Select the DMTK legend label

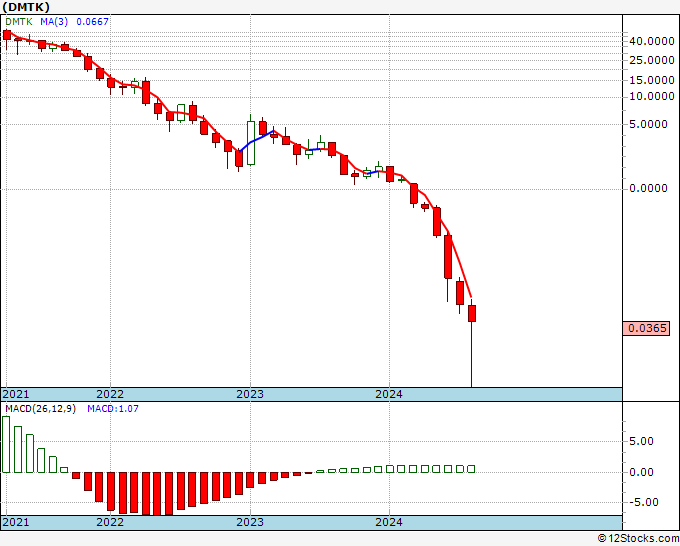[19, 22]
